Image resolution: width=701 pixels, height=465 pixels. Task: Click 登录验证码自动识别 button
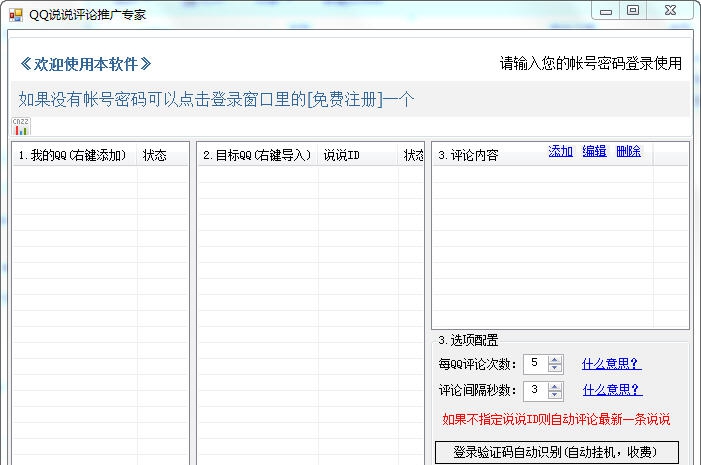557,452
